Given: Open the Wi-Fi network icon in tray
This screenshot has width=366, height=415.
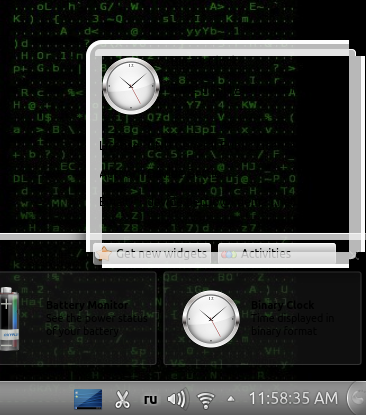Looking at the screenshot, I should [206, 399].
